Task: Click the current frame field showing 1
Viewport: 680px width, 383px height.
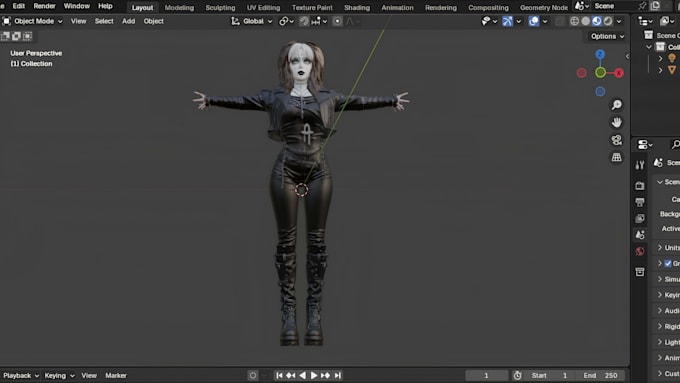Action: [486, 375]
